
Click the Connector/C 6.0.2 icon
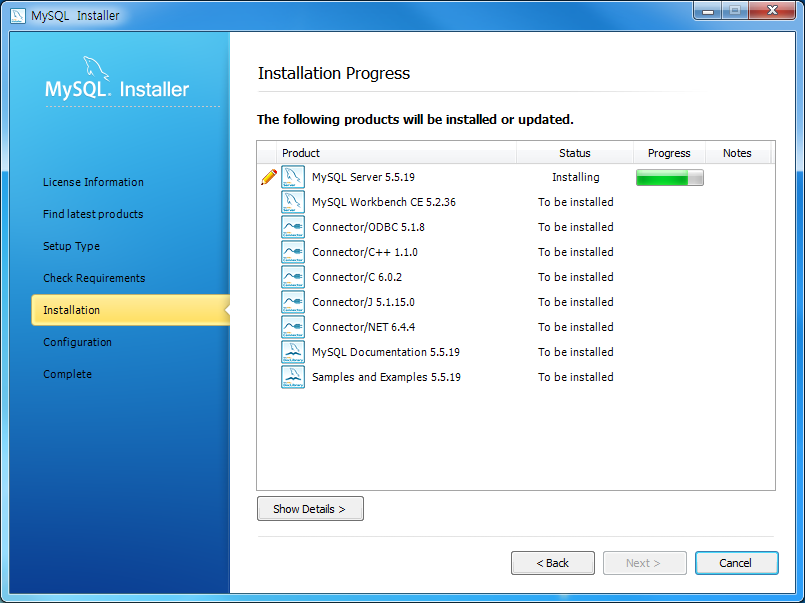(x=293, y=277)
